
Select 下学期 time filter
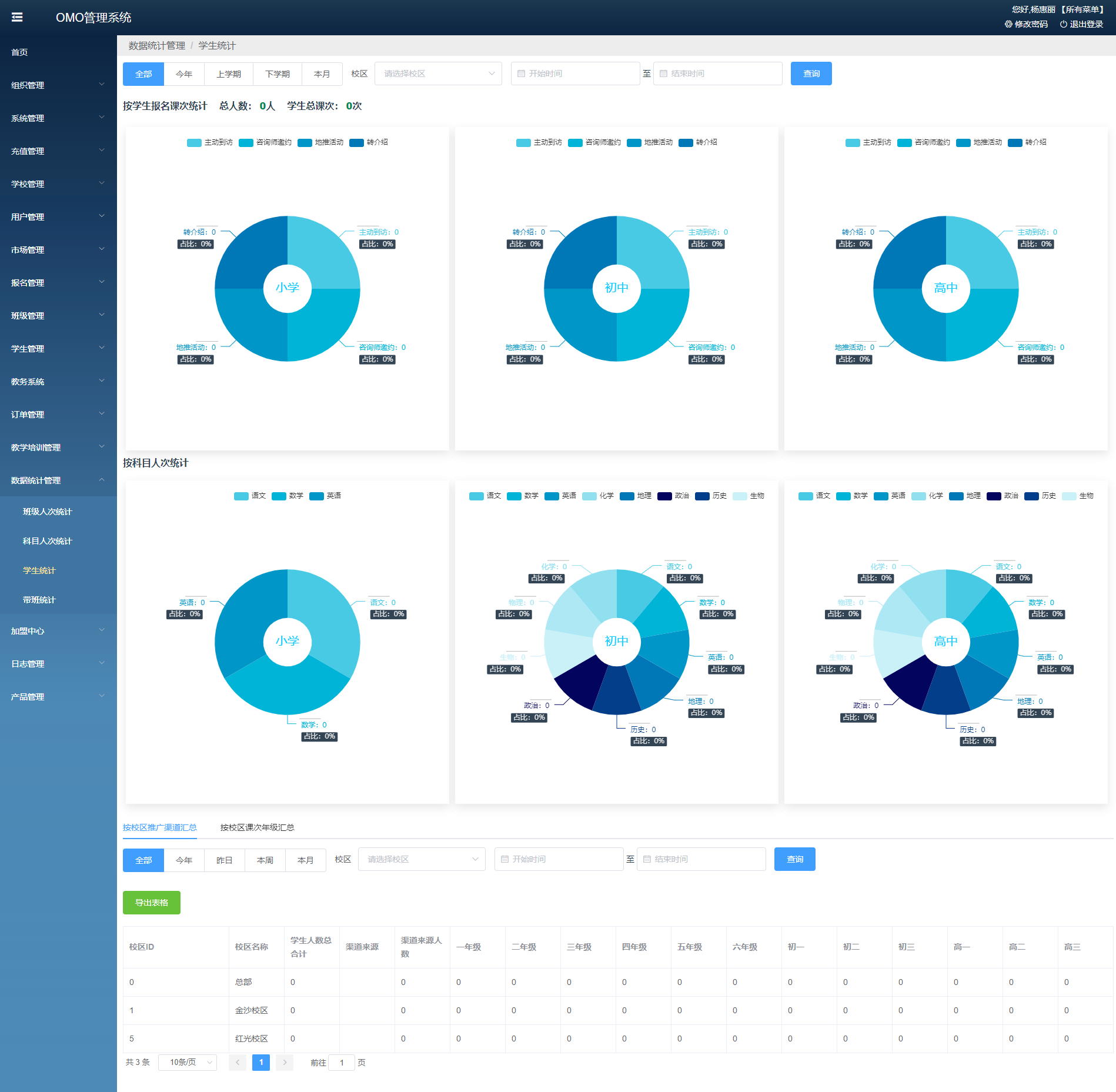pyautogui.click(x=278, y=74)
